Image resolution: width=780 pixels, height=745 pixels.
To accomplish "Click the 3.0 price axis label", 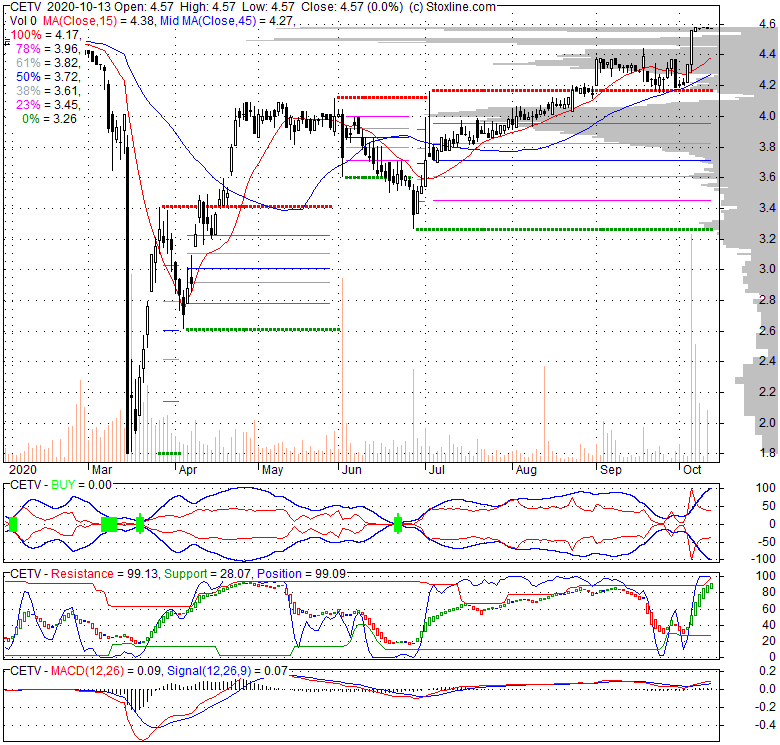I will (767, 269).
